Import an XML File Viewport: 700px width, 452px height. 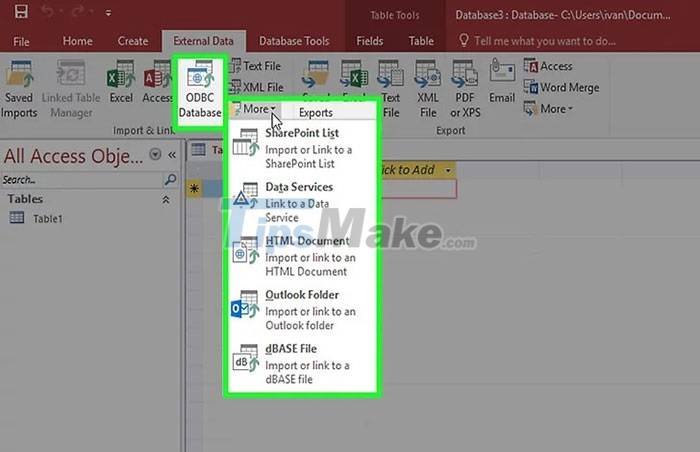pyautogui.click(x=256, y=87)
